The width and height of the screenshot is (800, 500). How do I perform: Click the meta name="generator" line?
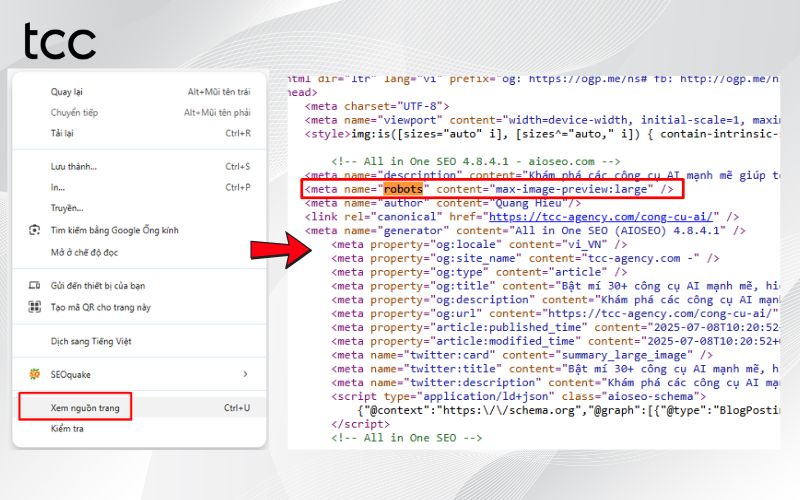coord(525,231)
